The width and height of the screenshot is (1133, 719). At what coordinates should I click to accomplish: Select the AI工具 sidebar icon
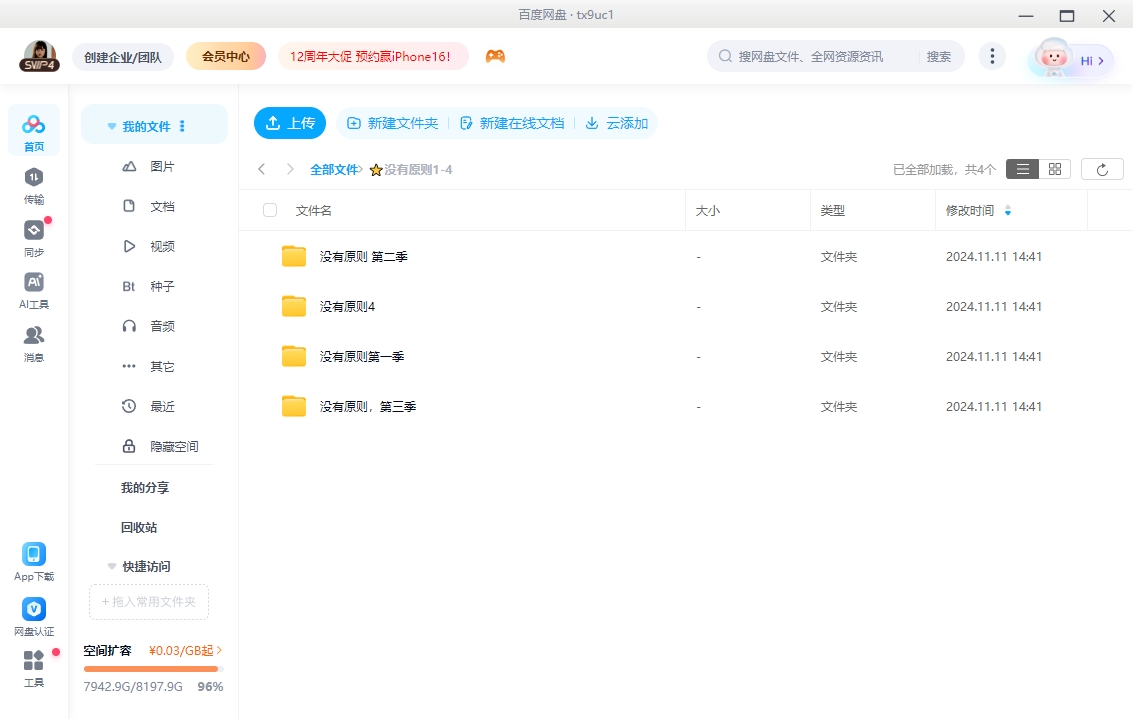(x=33, y=287)
